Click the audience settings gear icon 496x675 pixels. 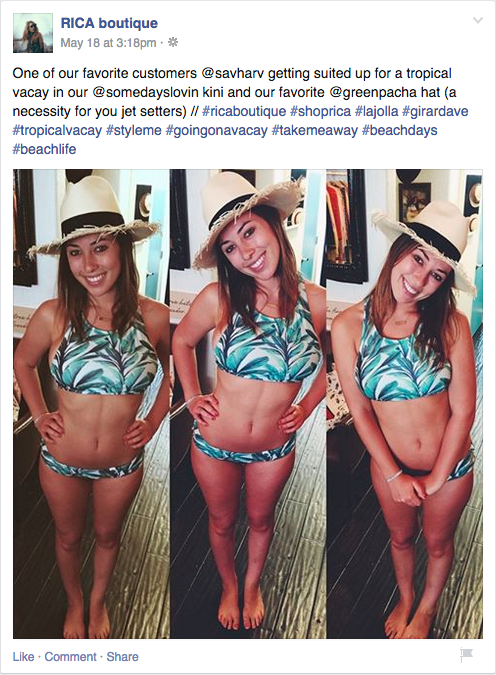pyautogui.click(x=173, y=42)
